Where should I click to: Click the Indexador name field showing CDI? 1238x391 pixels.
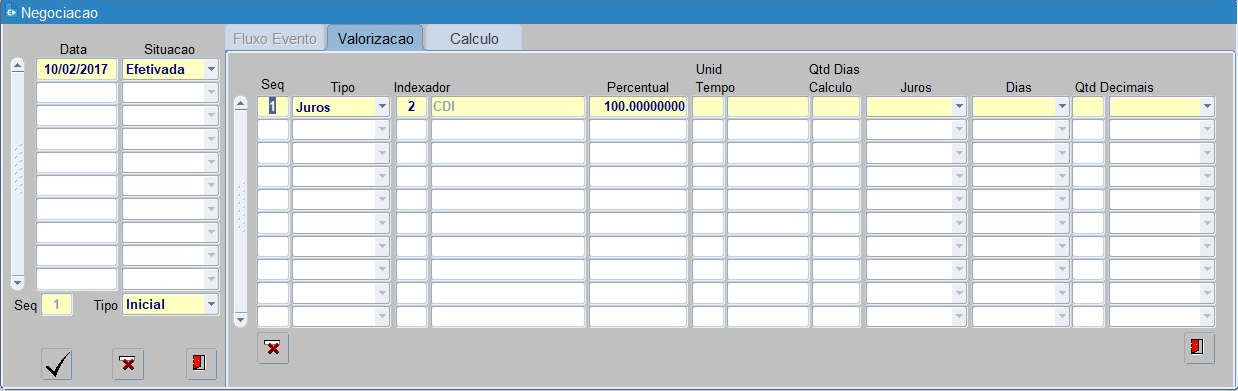coord(507,106)
